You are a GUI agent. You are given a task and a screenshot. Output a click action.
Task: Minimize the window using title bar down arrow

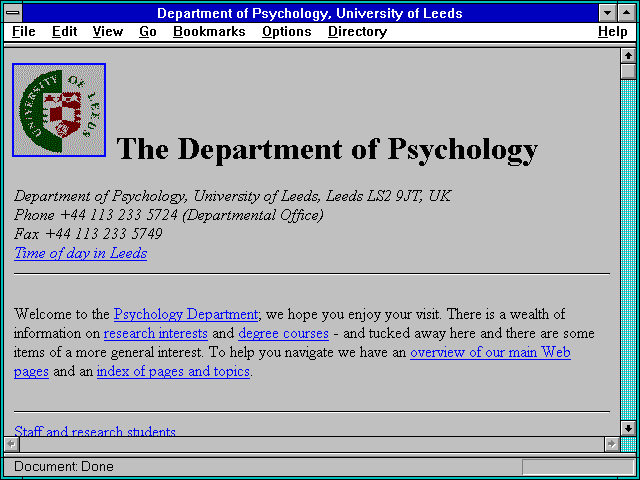[x=607, y=13]
